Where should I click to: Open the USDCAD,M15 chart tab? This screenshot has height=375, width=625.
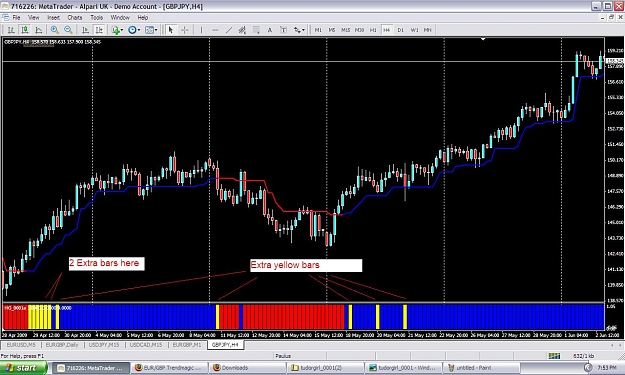coord(146,345)
